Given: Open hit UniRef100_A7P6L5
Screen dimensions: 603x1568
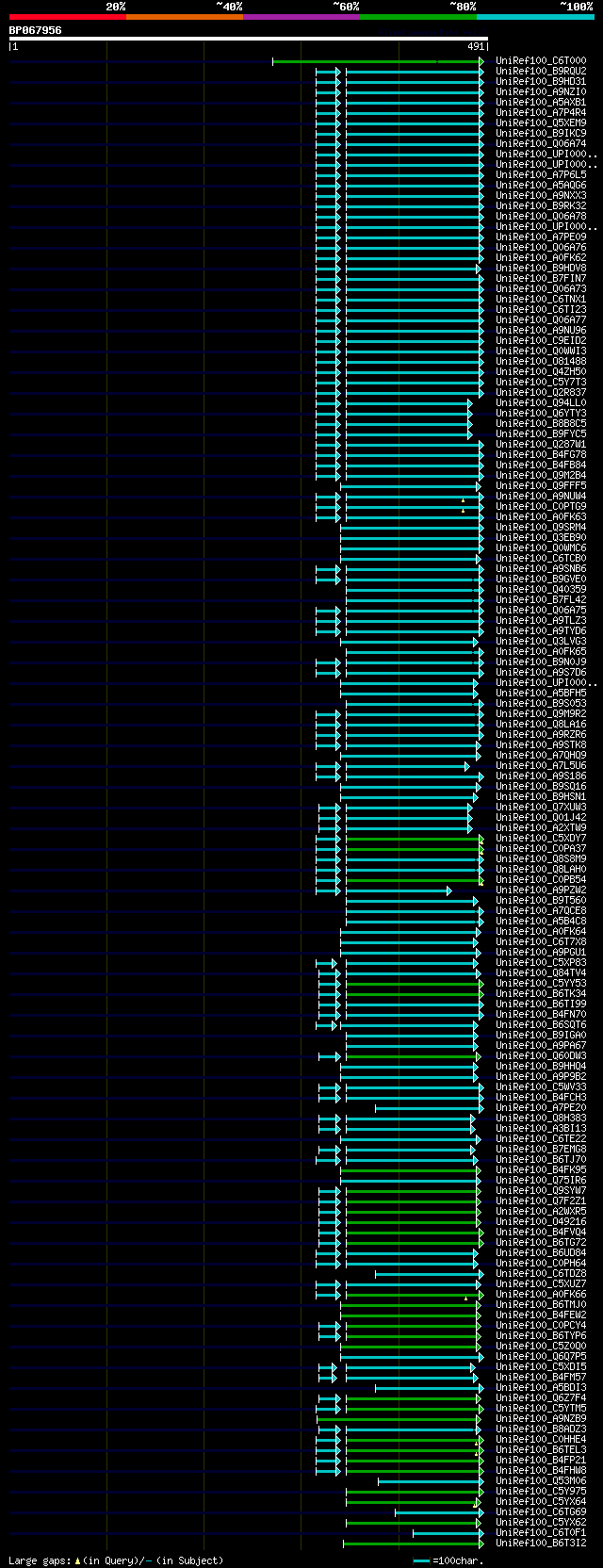Looking at the screenshot, I should click(541, 175).
